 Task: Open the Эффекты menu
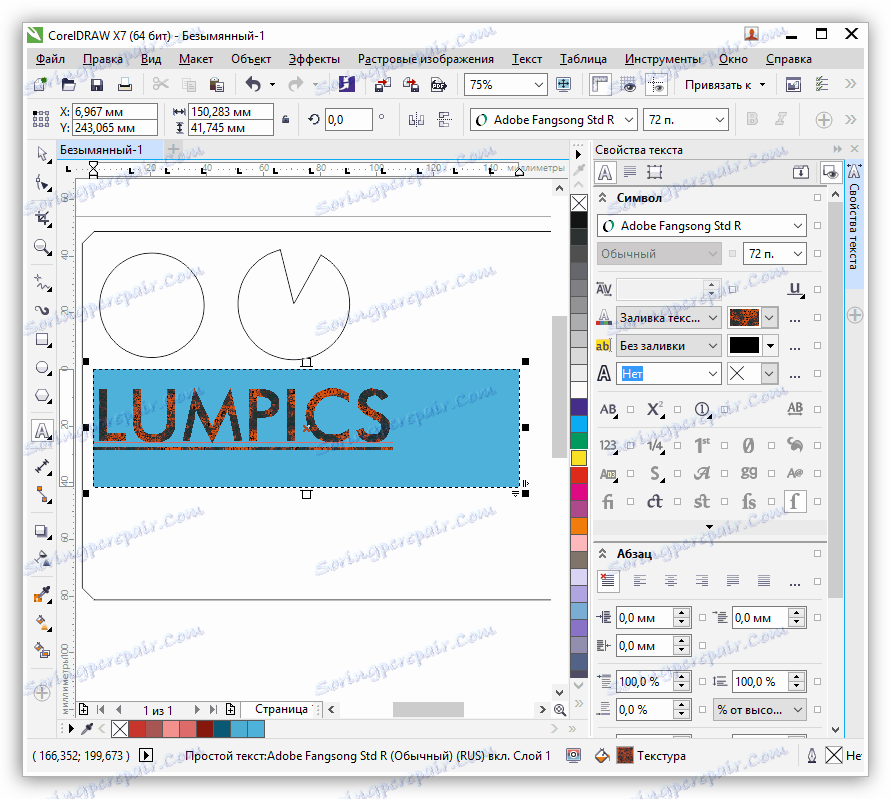click(314, 59)
